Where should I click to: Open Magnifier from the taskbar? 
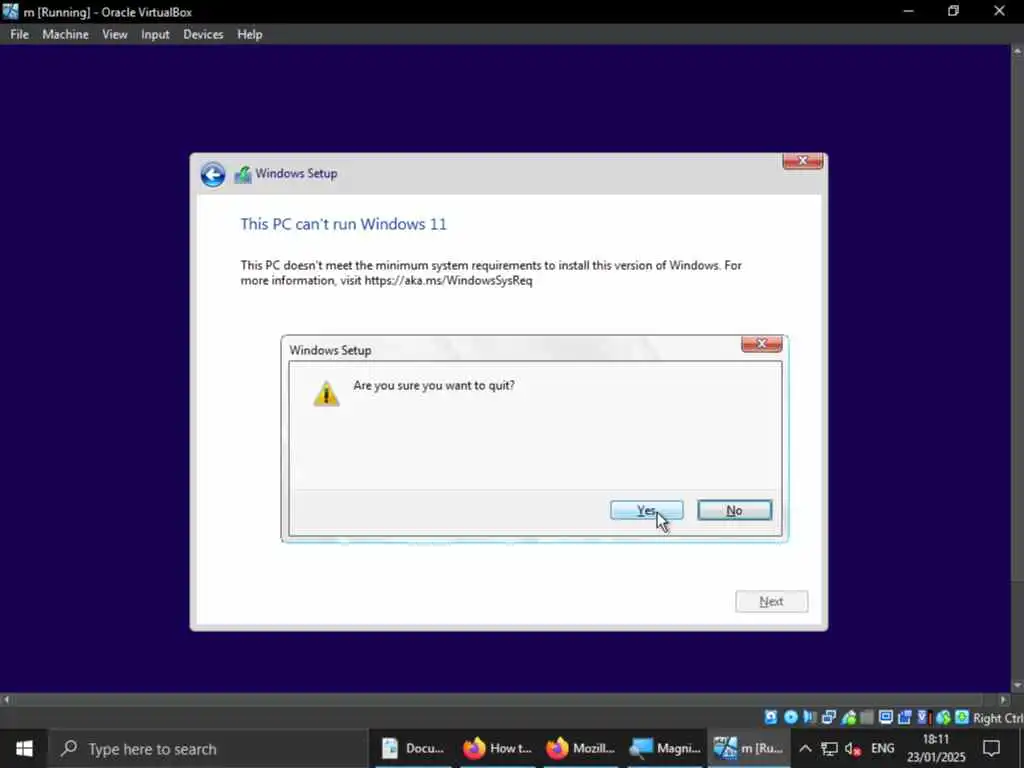tap(665, 748)
